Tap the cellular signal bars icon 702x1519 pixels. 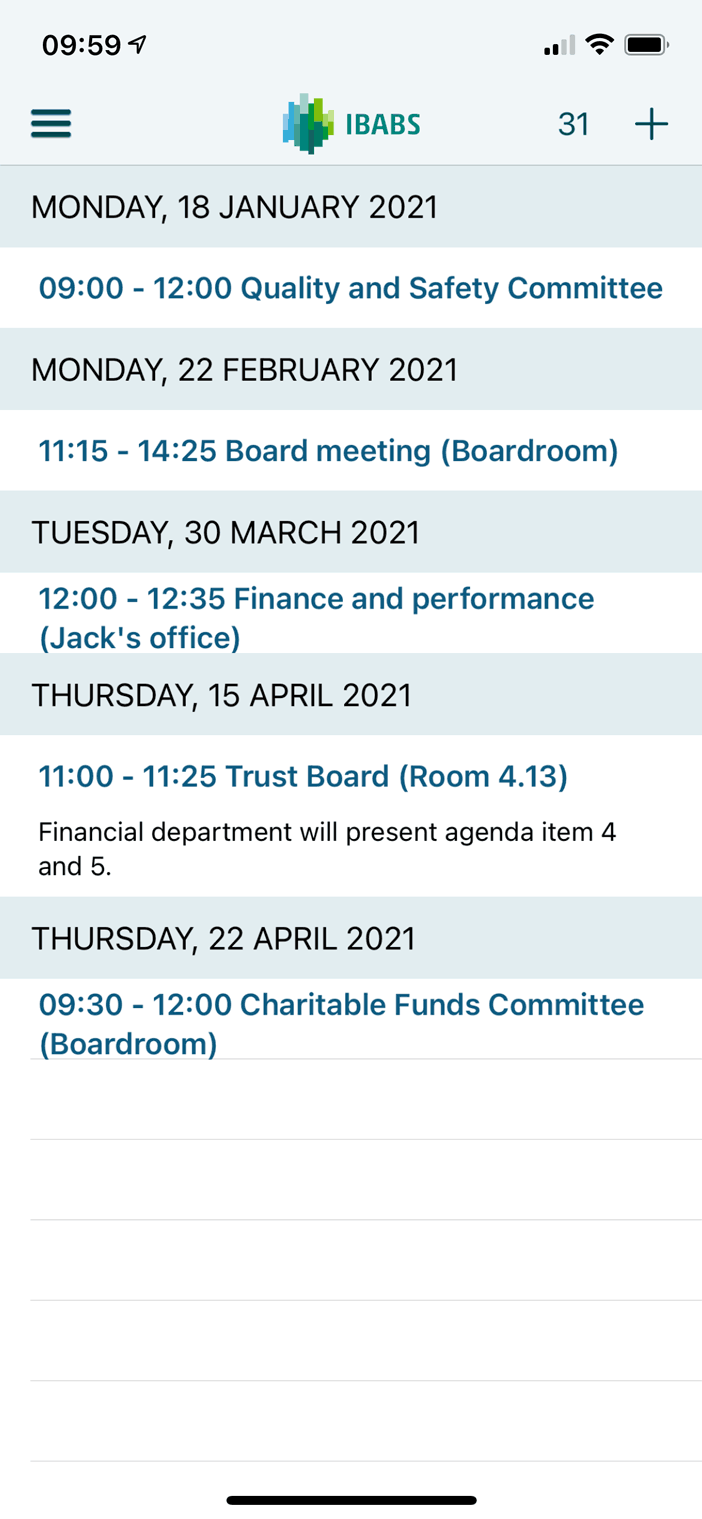[x=559, y=46]
